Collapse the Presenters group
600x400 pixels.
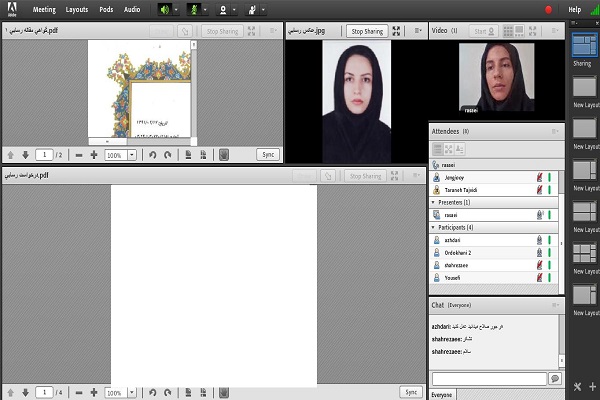(433, 202)
